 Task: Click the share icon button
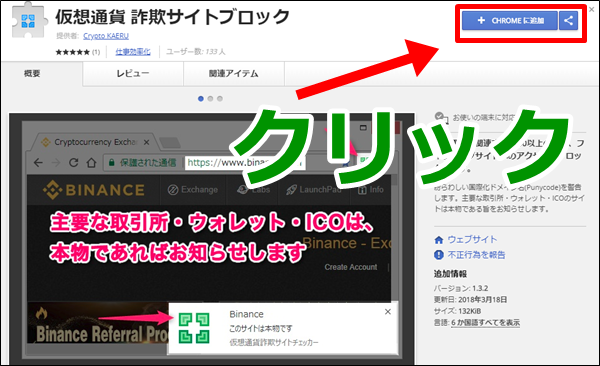coord(568,21)
